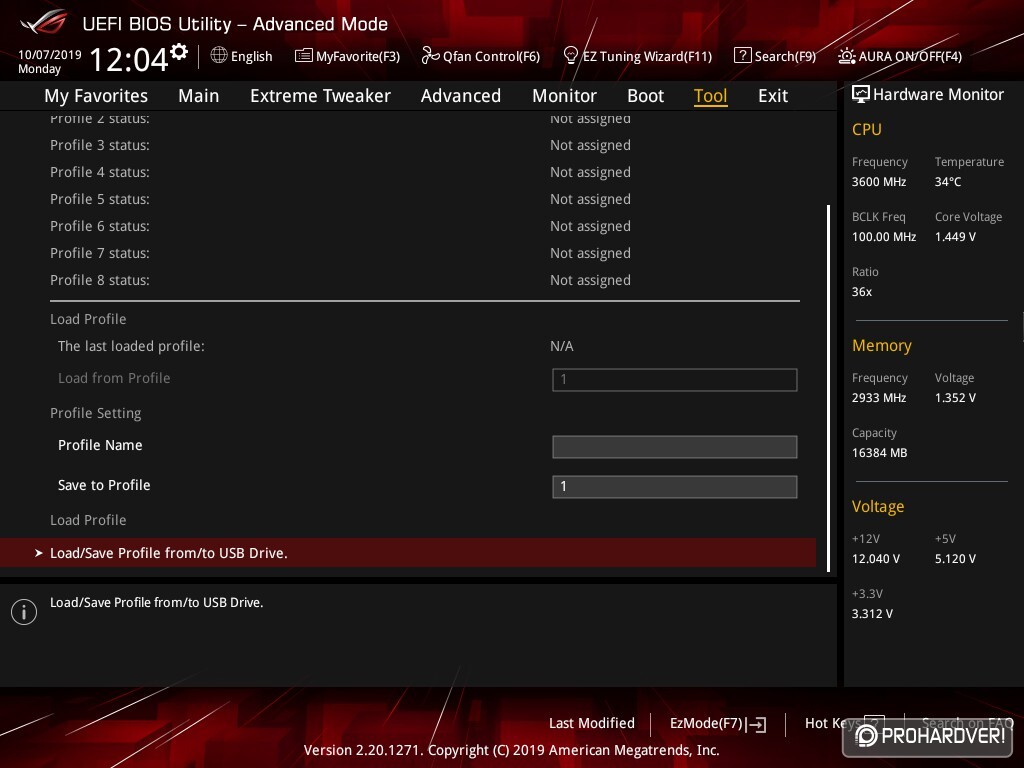Viewport: 1024px width, 768px height.
Task: Click arrow beside Load/Save Profile USB
Action: tap(39, 553)
